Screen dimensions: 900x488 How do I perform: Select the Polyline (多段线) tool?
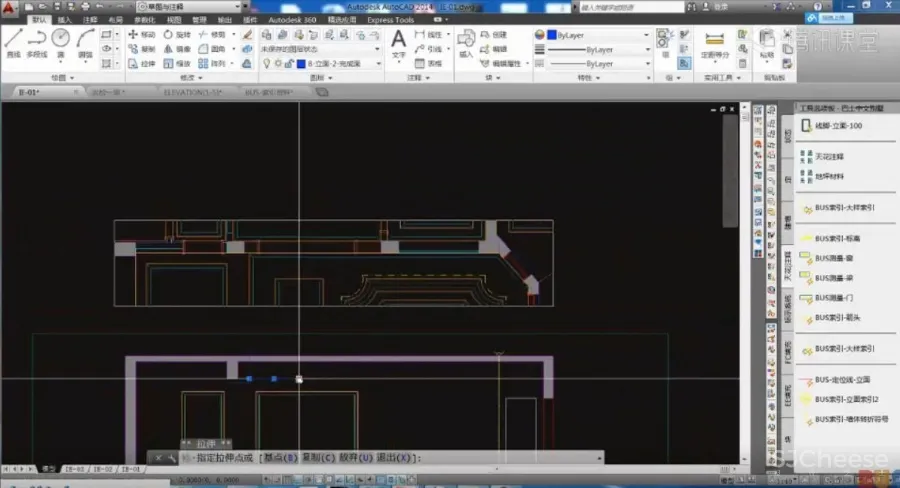click(37, 42)
